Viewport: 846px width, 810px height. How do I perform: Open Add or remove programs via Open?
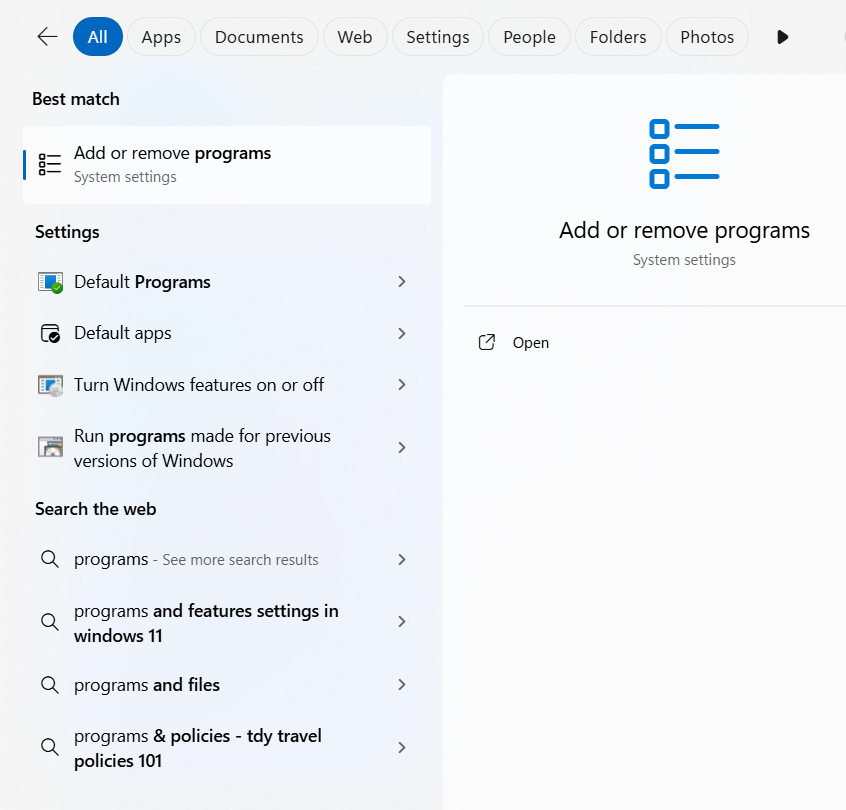[530, 342]
